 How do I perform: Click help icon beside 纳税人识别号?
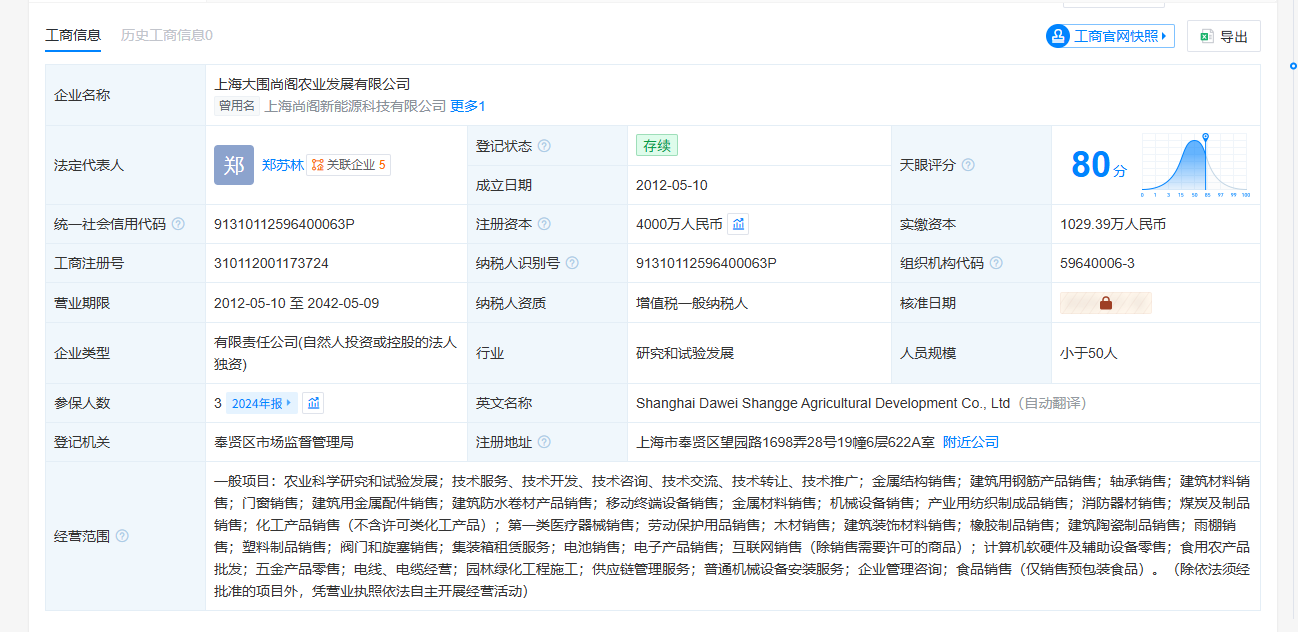click(x=572, y=264)
